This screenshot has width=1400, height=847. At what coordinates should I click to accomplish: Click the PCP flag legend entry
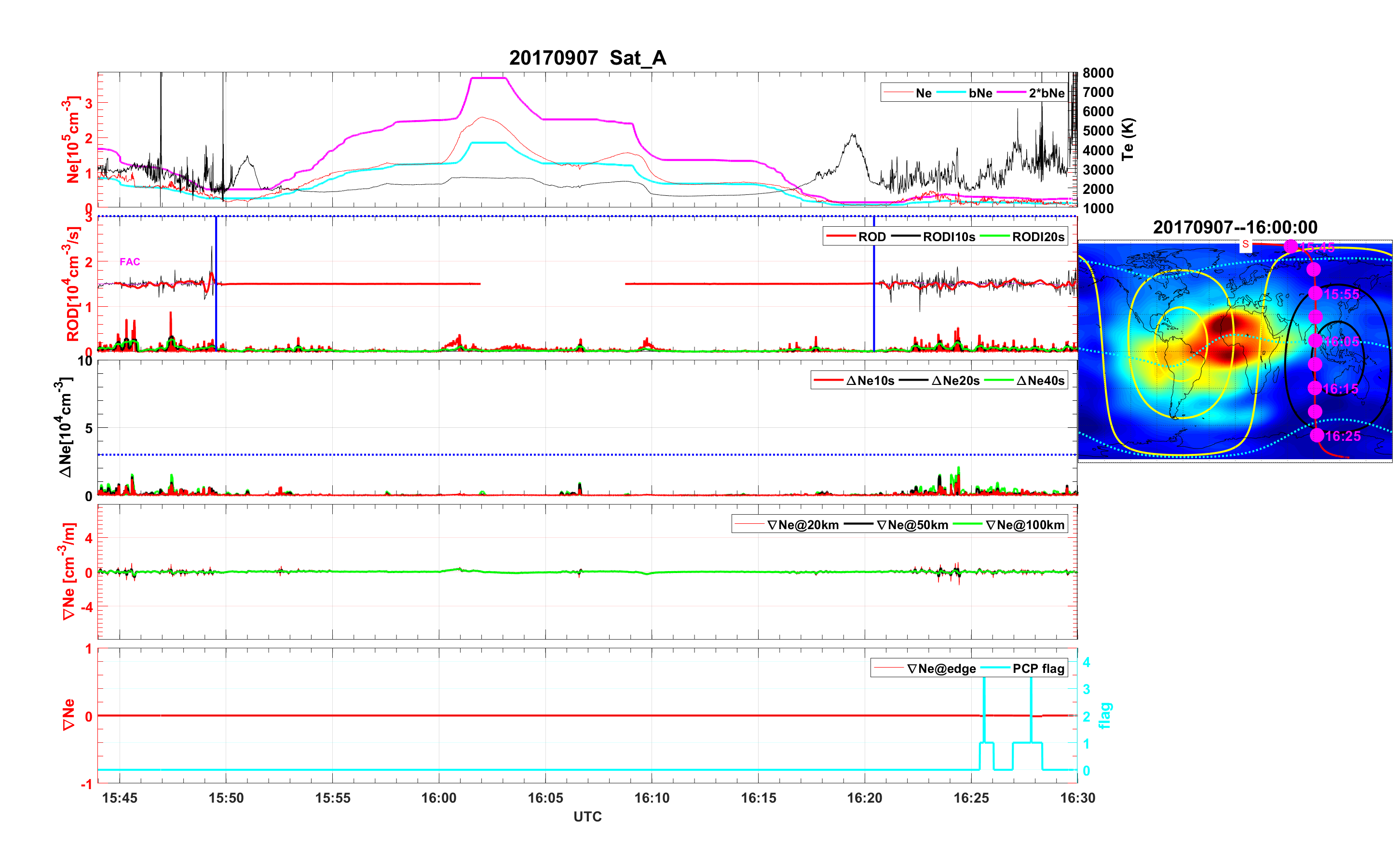tap(1038, 669)
